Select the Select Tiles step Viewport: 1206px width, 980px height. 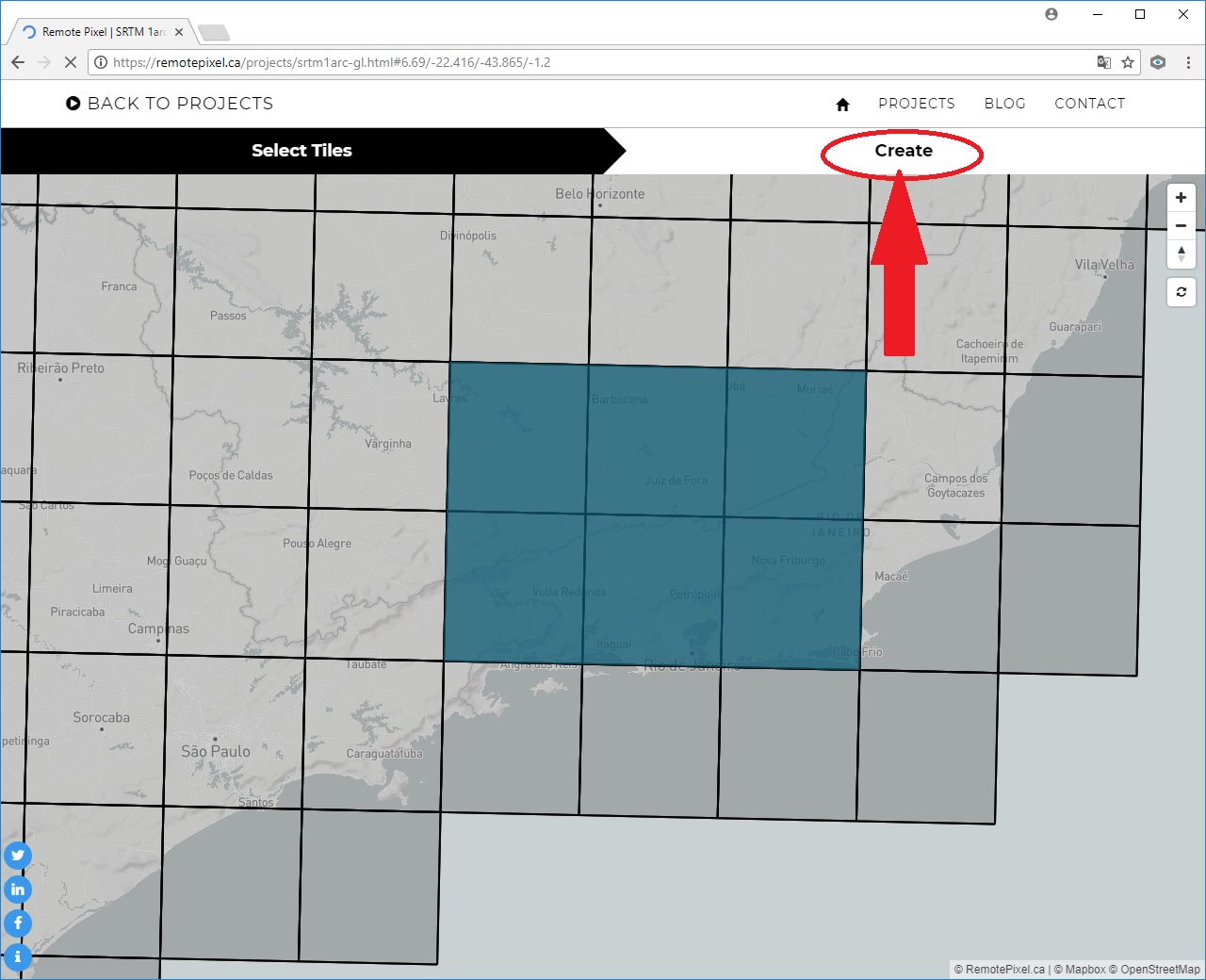(301, 151)
